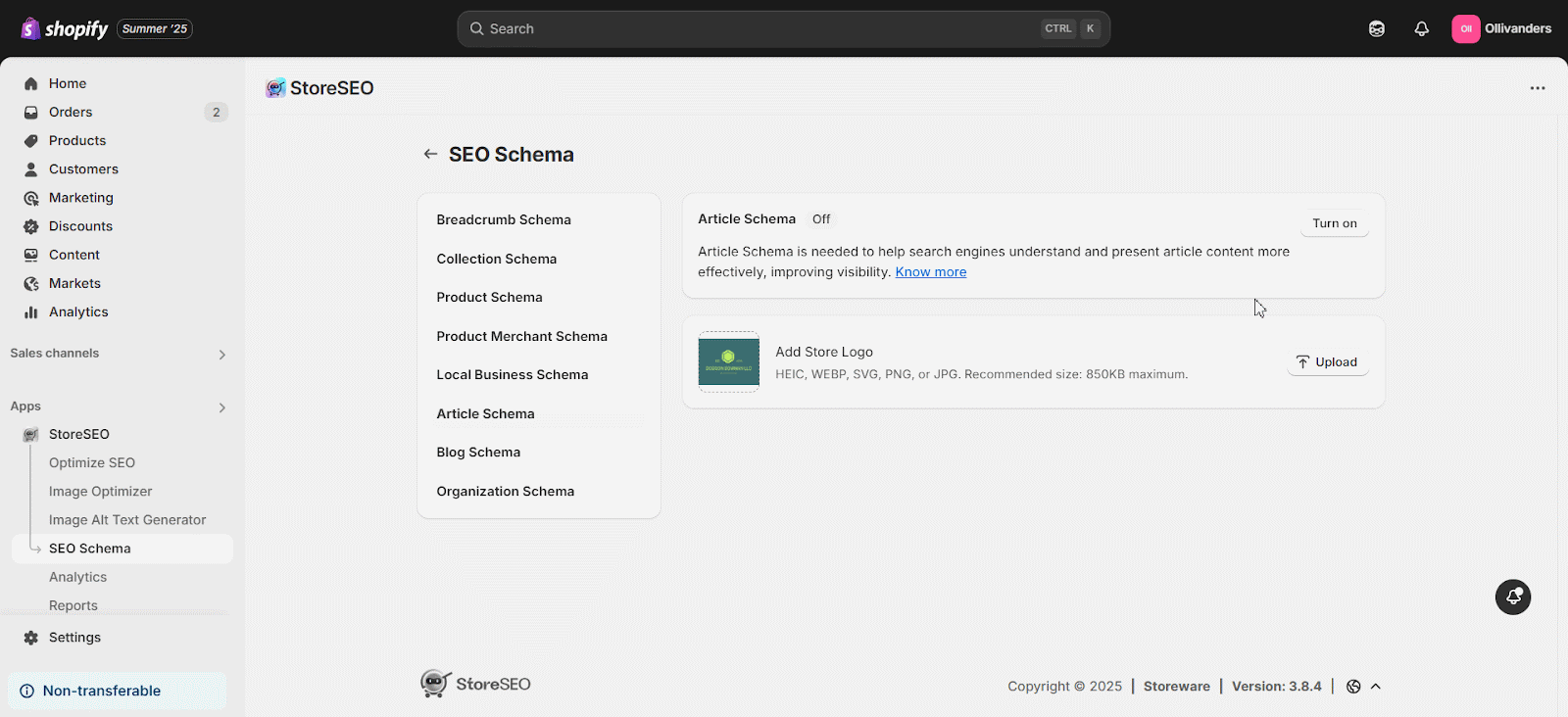Click the Shopify logo

(x=65, y=28)
